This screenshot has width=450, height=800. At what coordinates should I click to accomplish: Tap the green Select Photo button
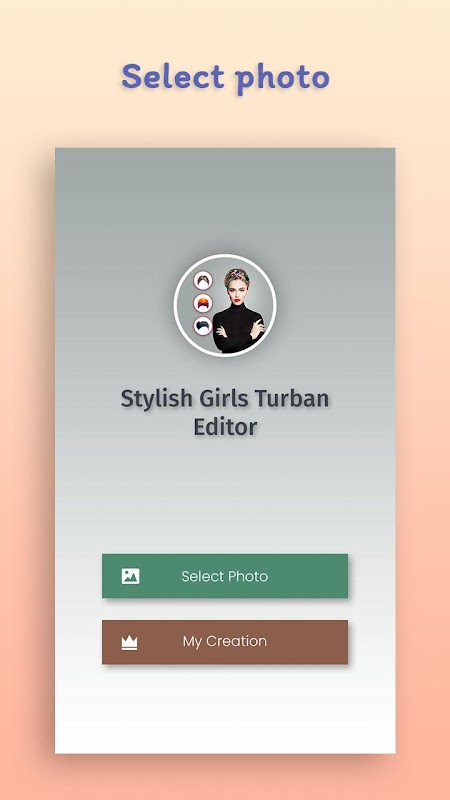(x=225, y=576)
